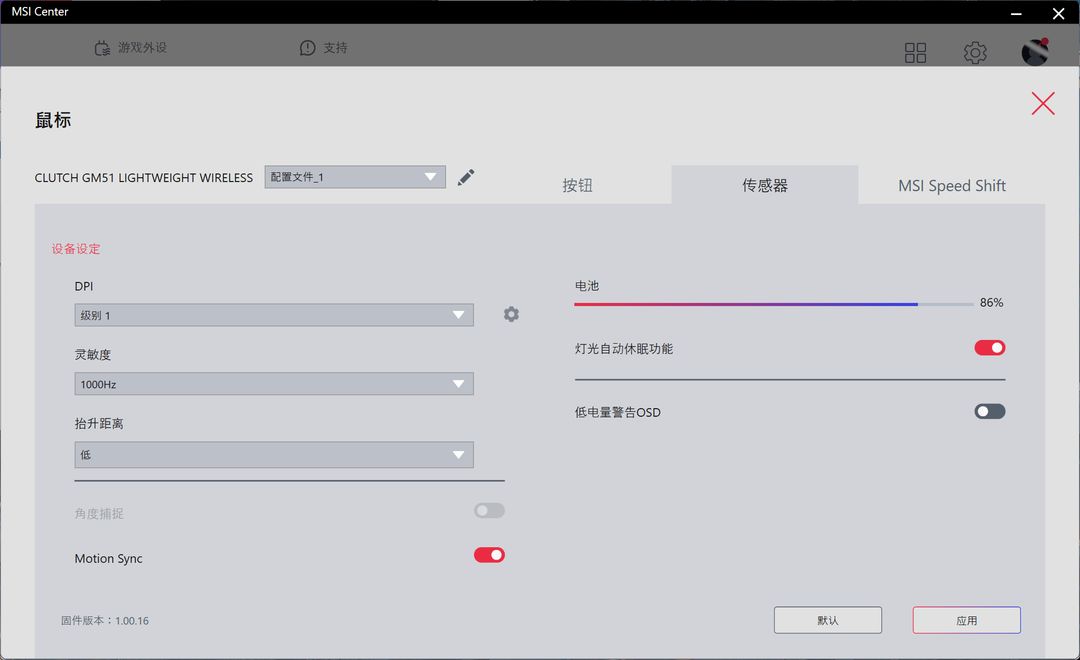
Task: Minimize the MSI Center window
Action: [x=1016, y=13]
